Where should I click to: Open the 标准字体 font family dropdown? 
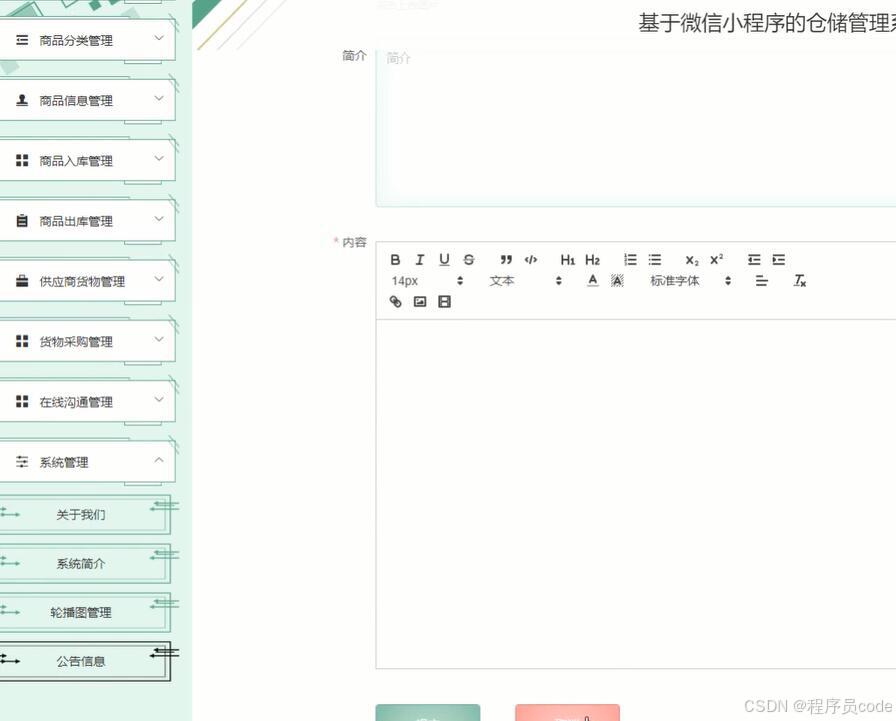pos(676,281)
